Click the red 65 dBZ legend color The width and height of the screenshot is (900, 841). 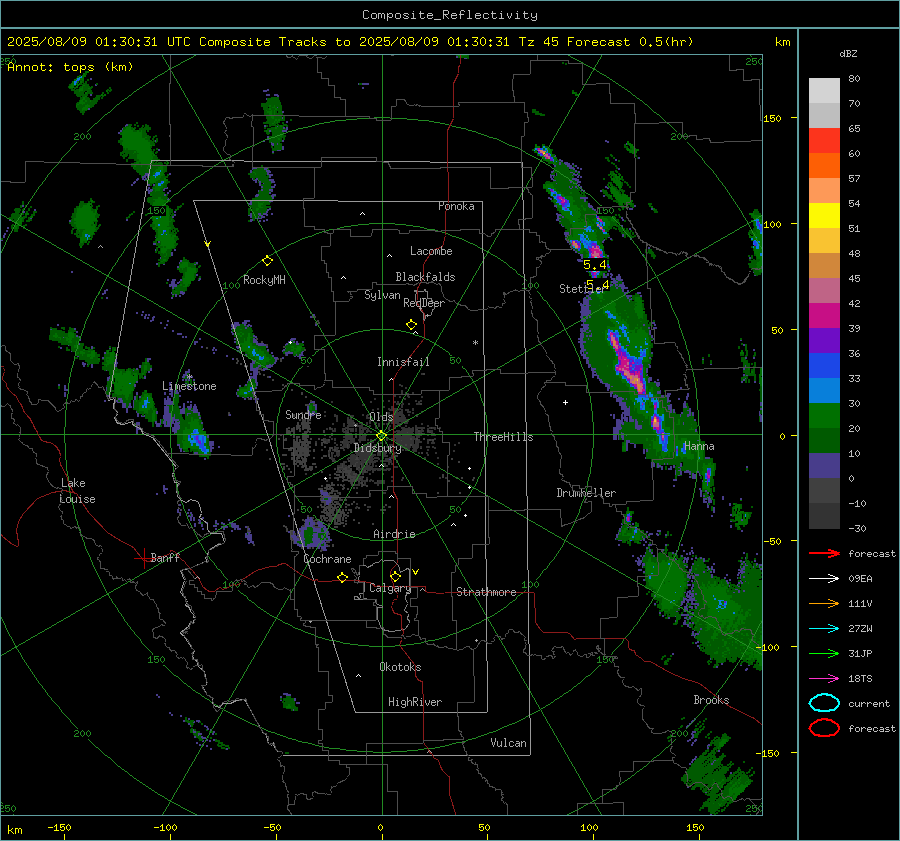point(824,140)
